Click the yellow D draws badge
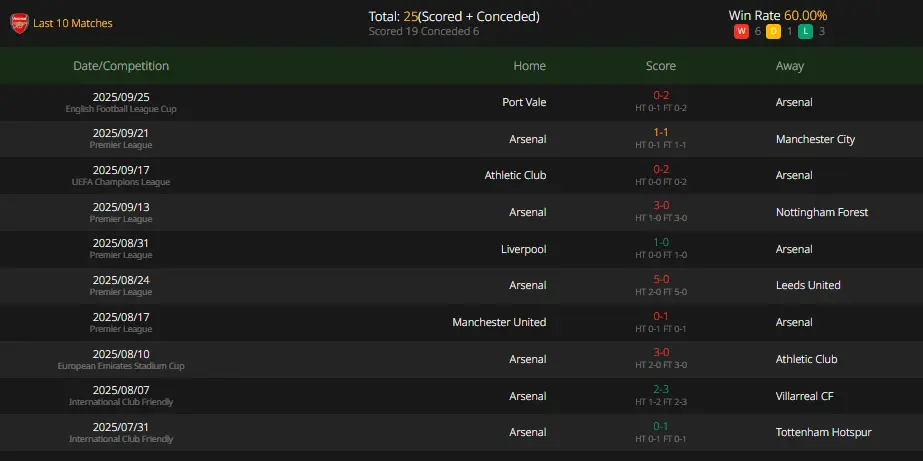This screenshot has width=923, height=461. (773, 32)
